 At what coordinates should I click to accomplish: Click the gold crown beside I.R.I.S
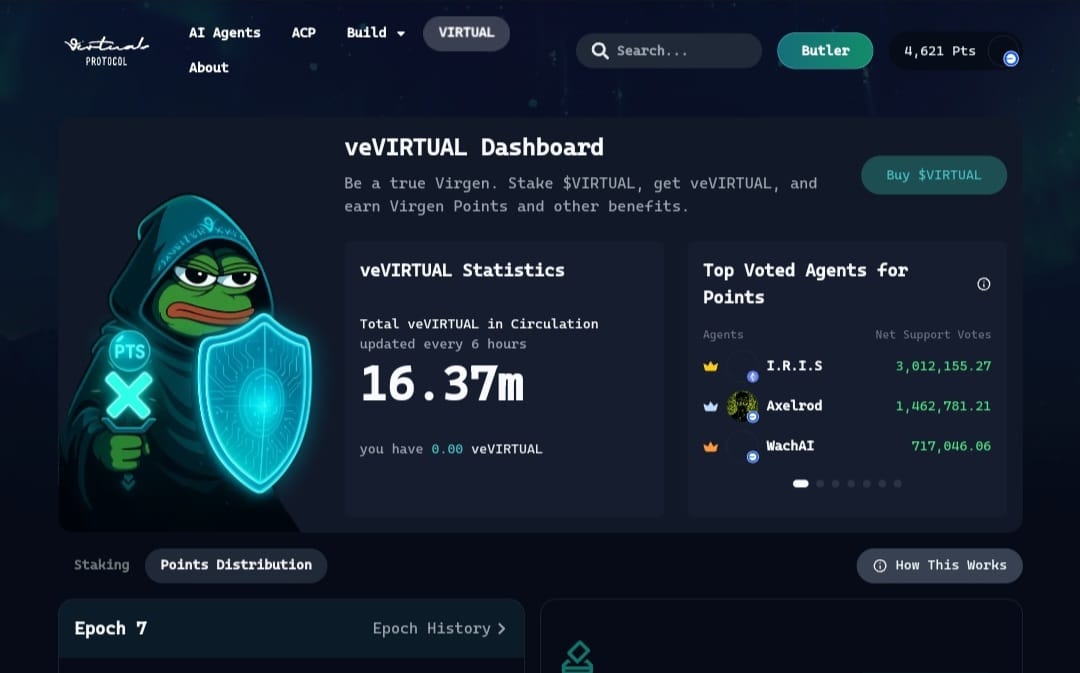click(711, 366)
